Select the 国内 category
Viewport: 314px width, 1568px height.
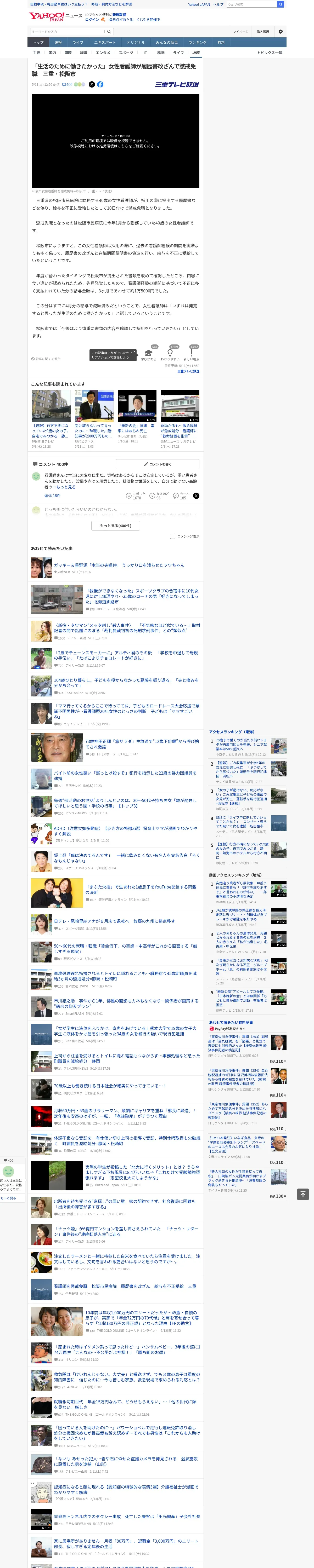coord(52,53)
